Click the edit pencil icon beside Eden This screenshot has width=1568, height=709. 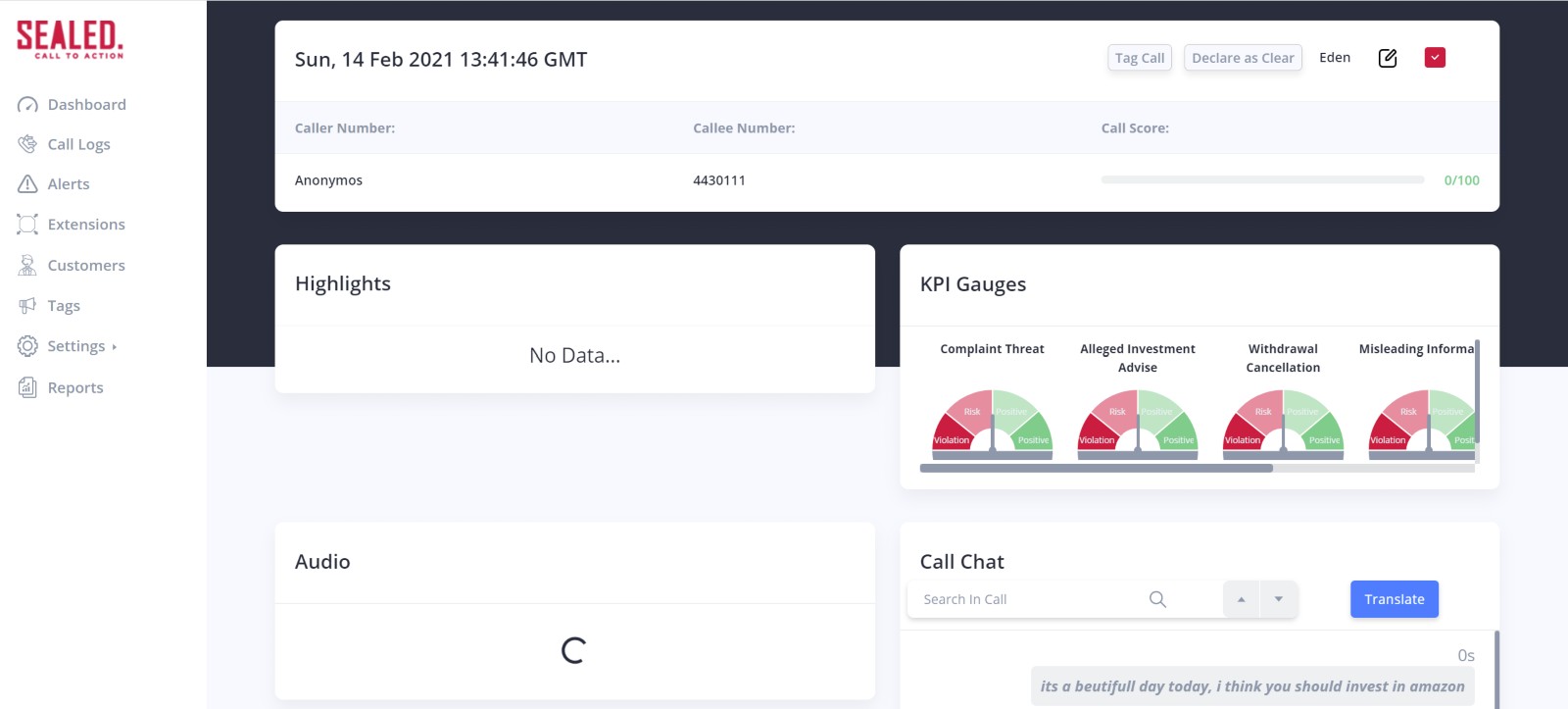(x=1388, y=58)
